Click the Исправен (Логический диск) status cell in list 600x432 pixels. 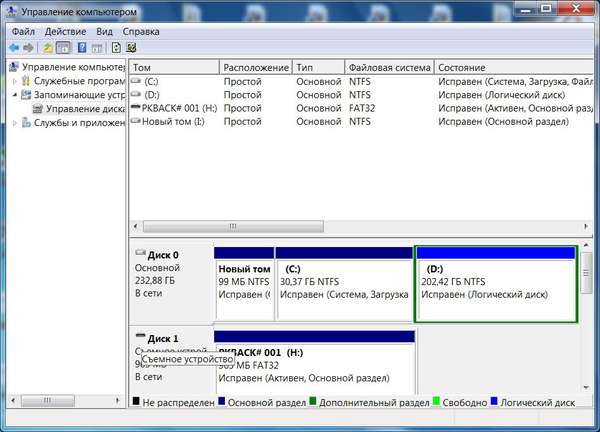[502, 95]
